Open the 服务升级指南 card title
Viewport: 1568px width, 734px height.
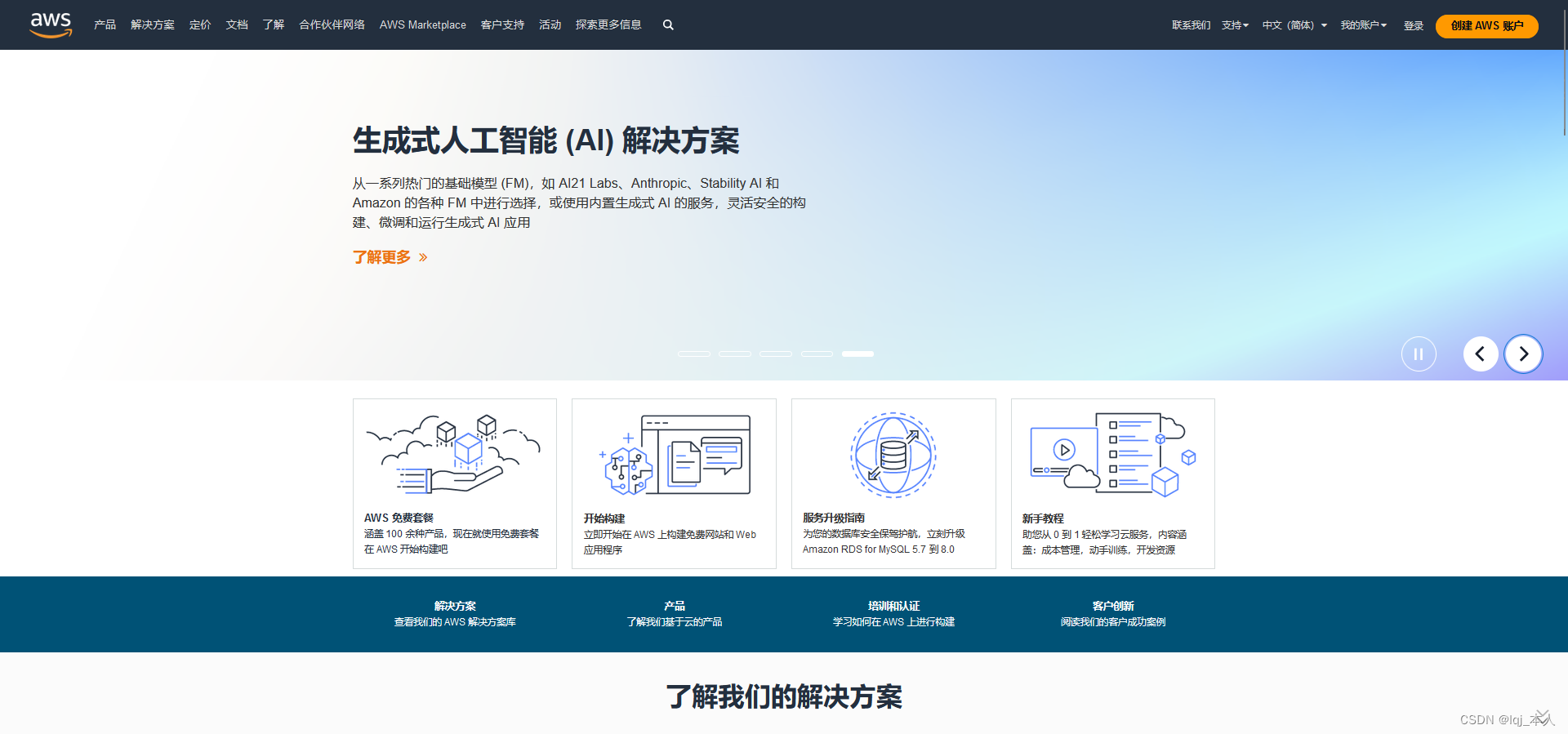(834, 518)
